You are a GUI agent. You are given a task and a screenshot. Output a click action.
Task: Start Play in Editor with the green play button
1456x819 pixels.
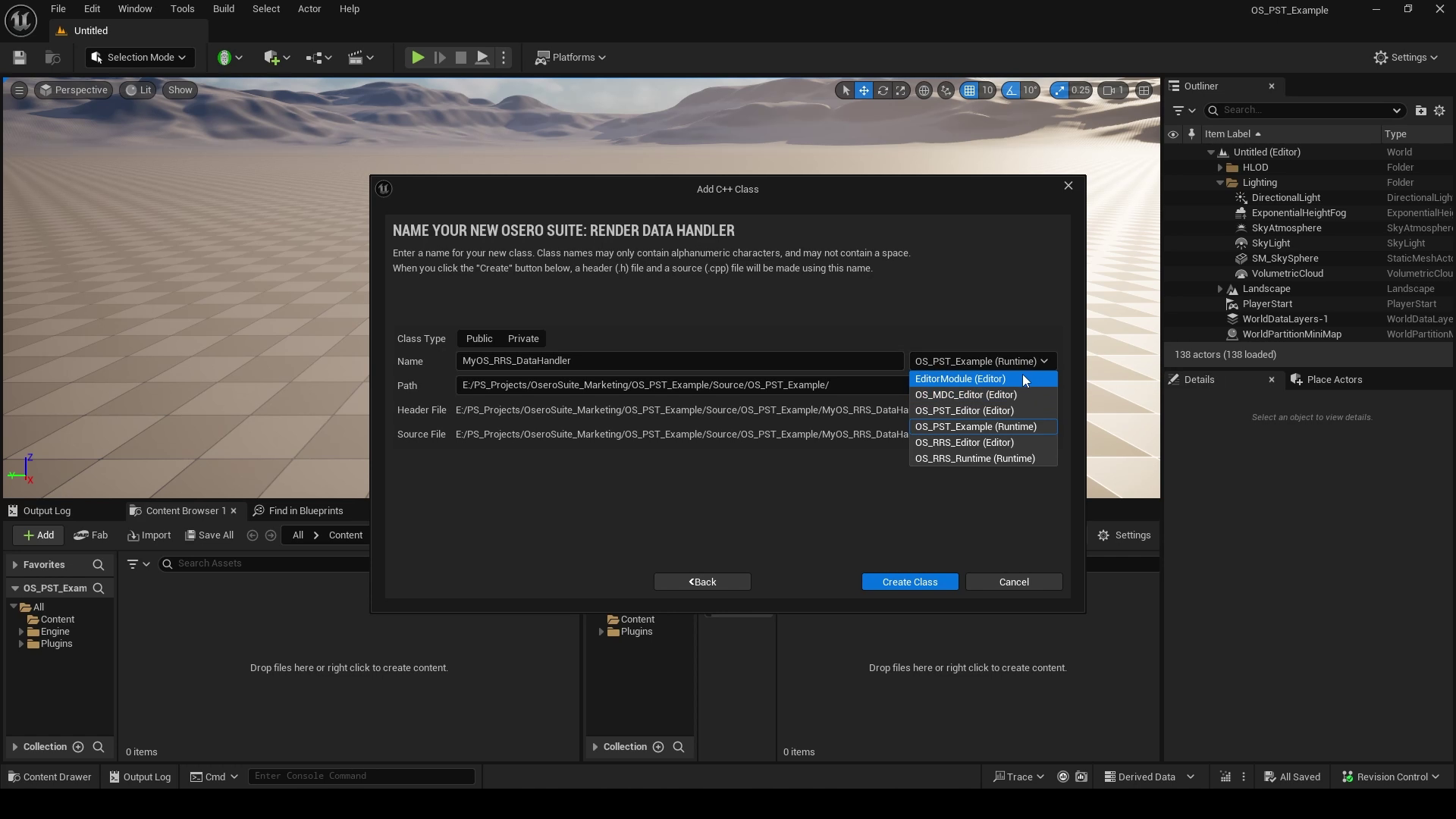click(x=417, y=58)
